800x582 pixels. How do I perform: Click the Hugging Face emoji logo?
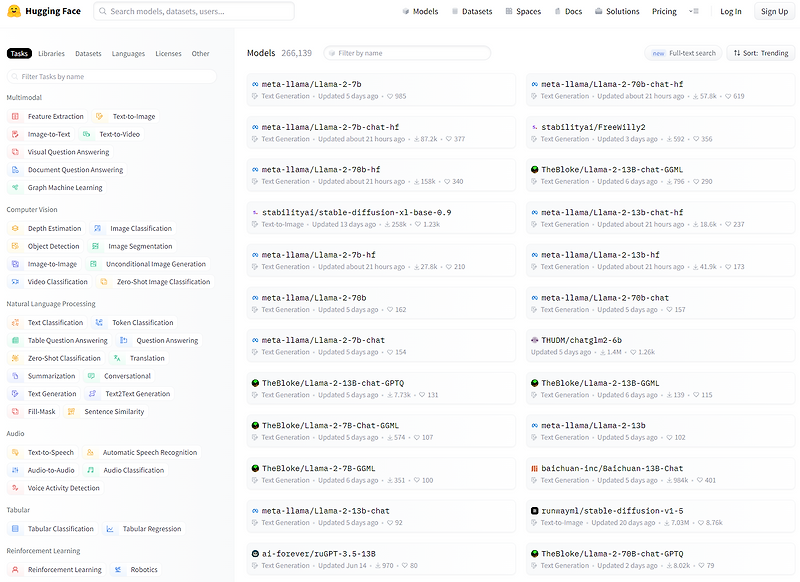[14, 11]
